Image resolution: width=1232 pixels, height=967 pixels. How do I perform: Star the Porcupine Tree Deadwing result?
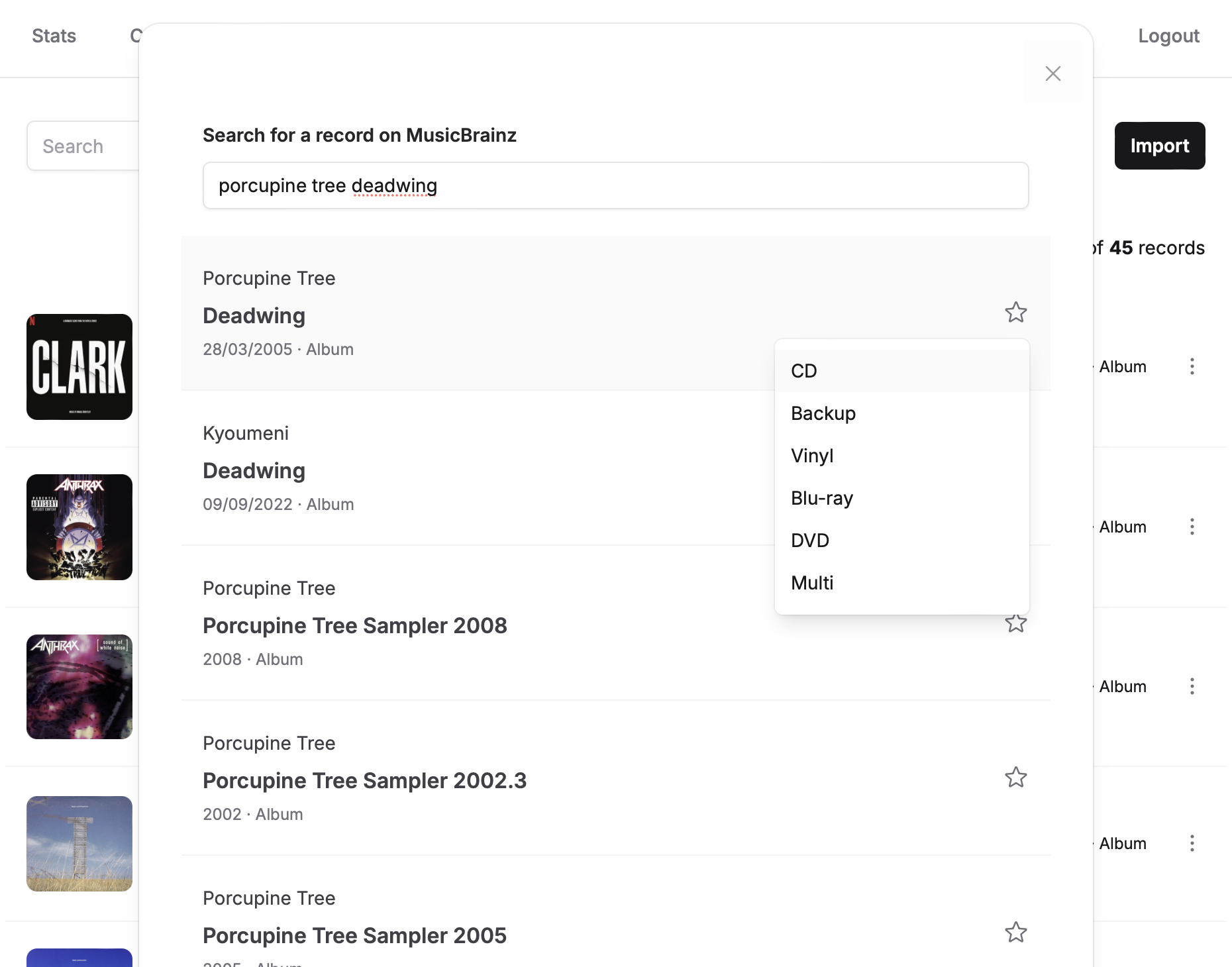click(x=1015, y=312)
